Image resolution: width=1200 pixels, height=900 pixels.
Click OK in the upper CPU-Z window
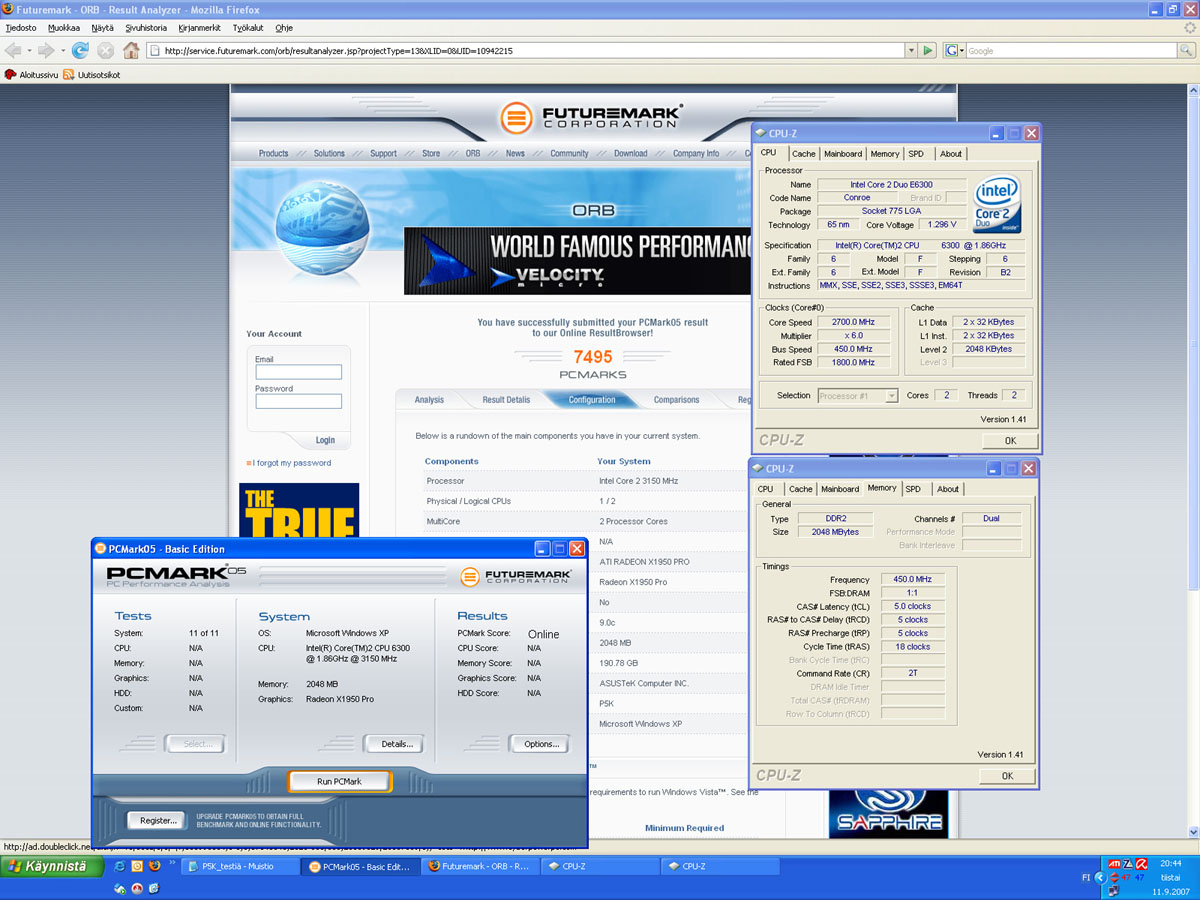click(x=1010, y=441)
